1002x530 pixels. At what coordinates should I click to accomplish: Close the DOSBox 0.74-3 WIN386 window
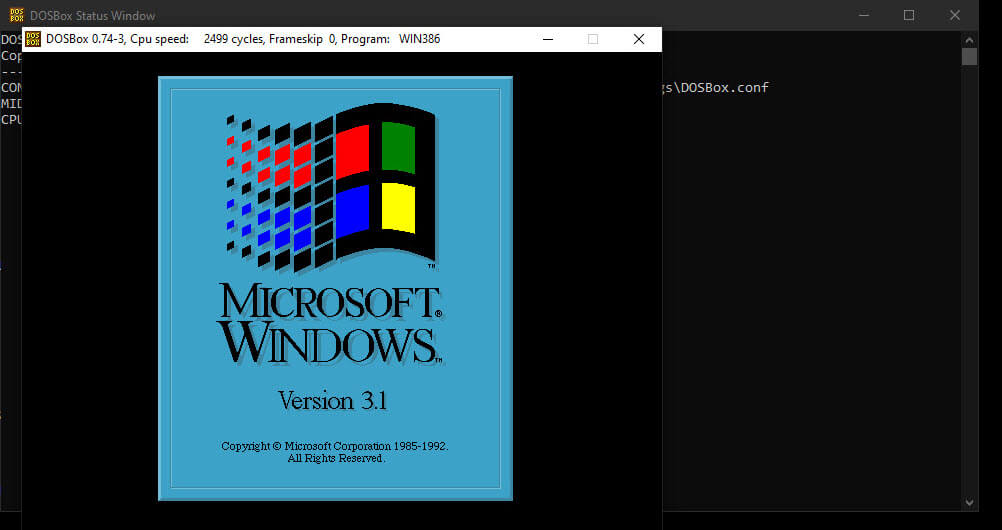tap(638, 39)
